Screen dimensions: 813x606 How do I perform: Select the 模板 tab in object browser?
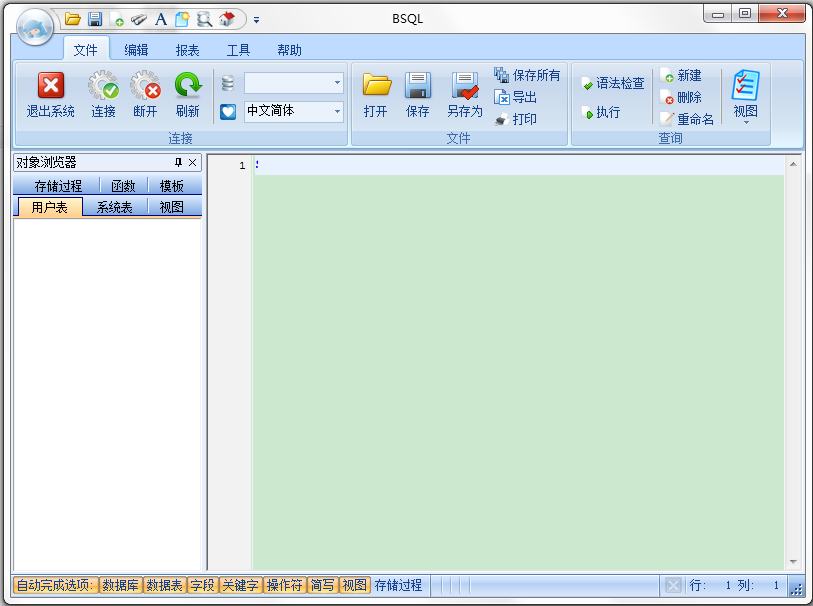click(172, 186)
